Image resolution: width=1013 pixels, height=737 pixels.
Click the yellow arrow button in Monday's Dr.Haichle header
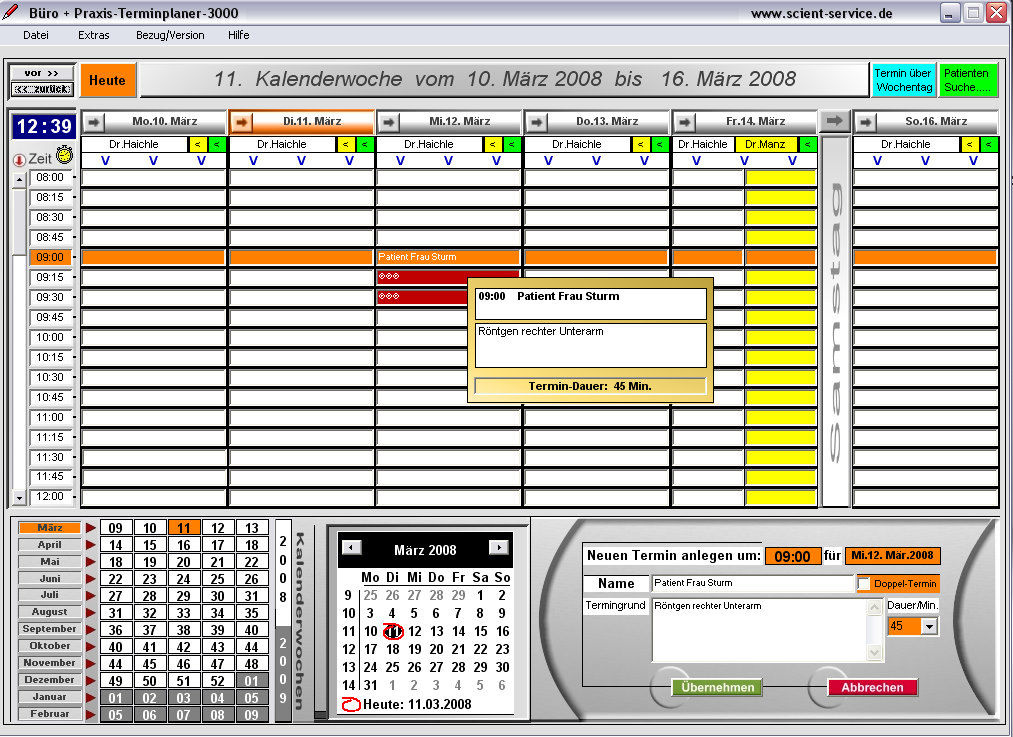pyautogui.click(x=198, y=144)
